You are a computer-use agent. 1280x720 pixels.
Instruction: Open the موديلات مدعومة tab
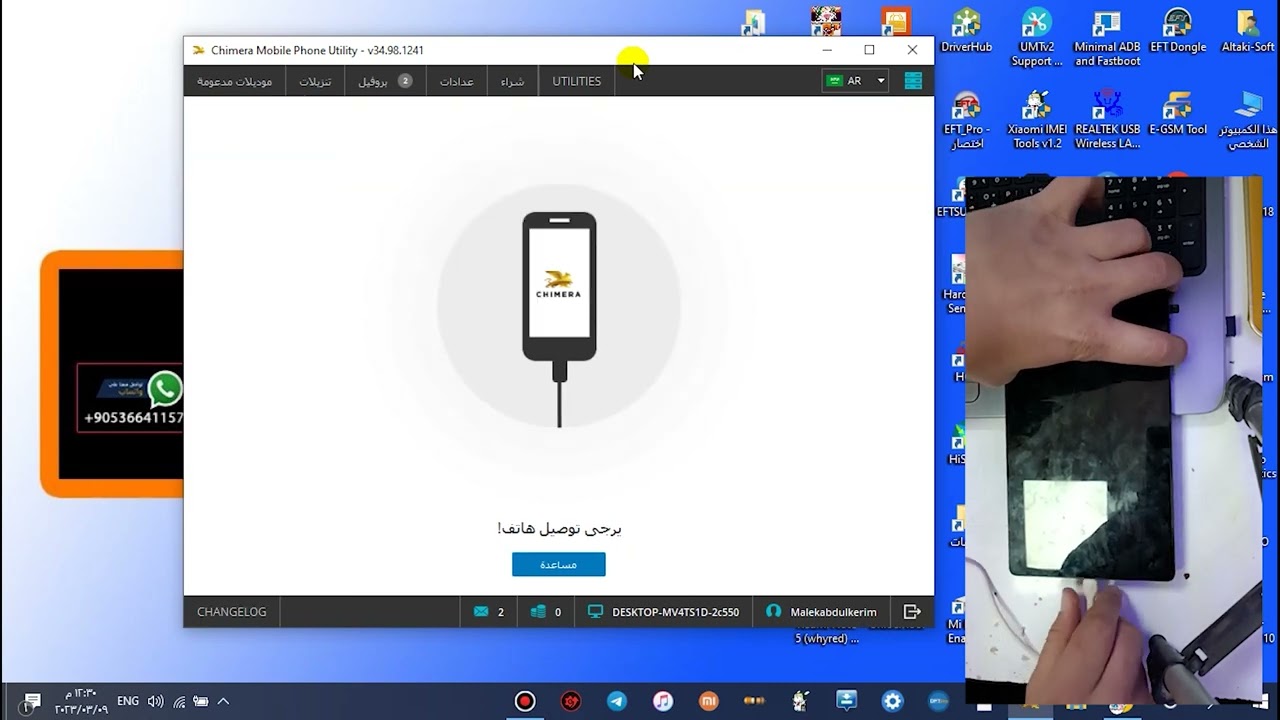(235, 81)
